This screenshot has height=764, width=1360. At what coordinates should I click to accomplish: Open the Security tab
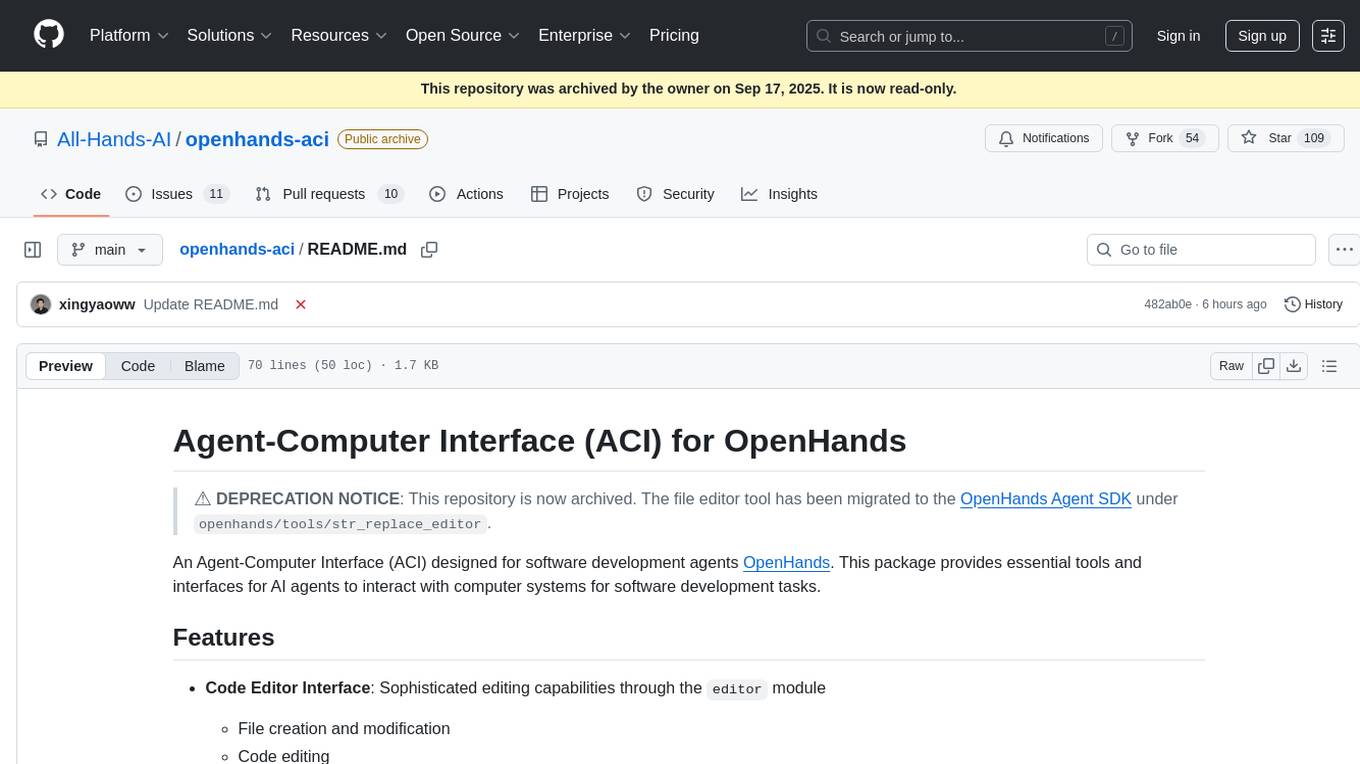pos(675,194)
